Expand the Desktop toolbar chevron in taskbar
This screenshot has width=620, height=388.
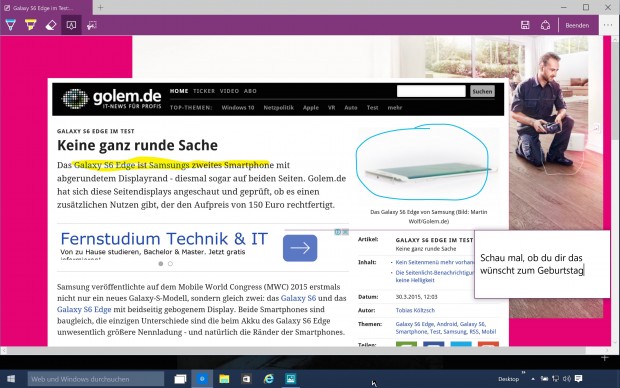[x=524, y=373]
